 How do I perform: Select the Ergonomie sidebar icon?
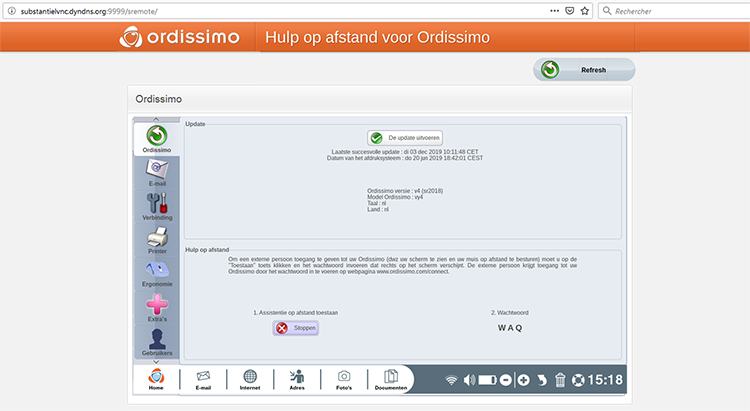click(x=157, y=273)
